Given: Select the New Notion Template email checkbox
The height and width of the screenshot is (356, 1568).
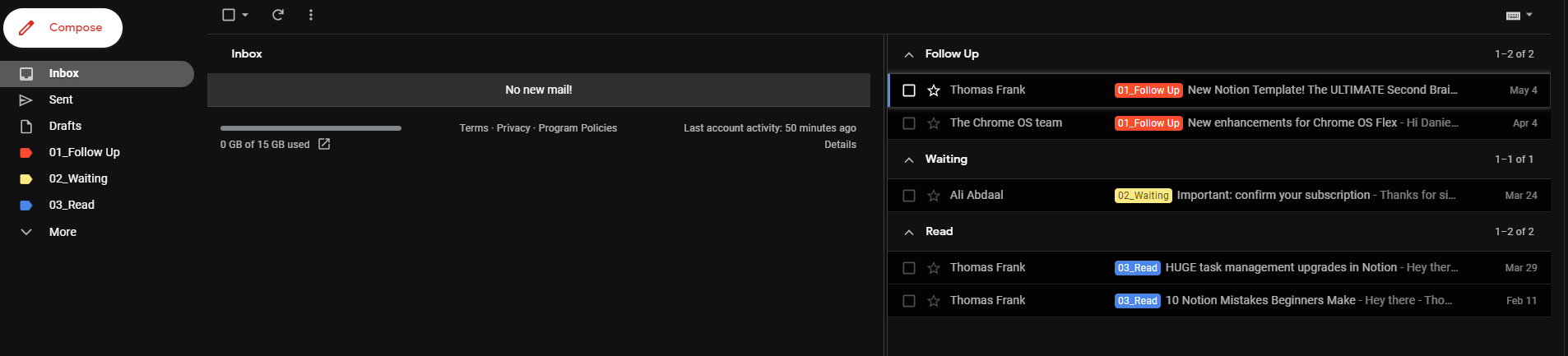Looking at the screenshot, I should [x=909, y=90].
